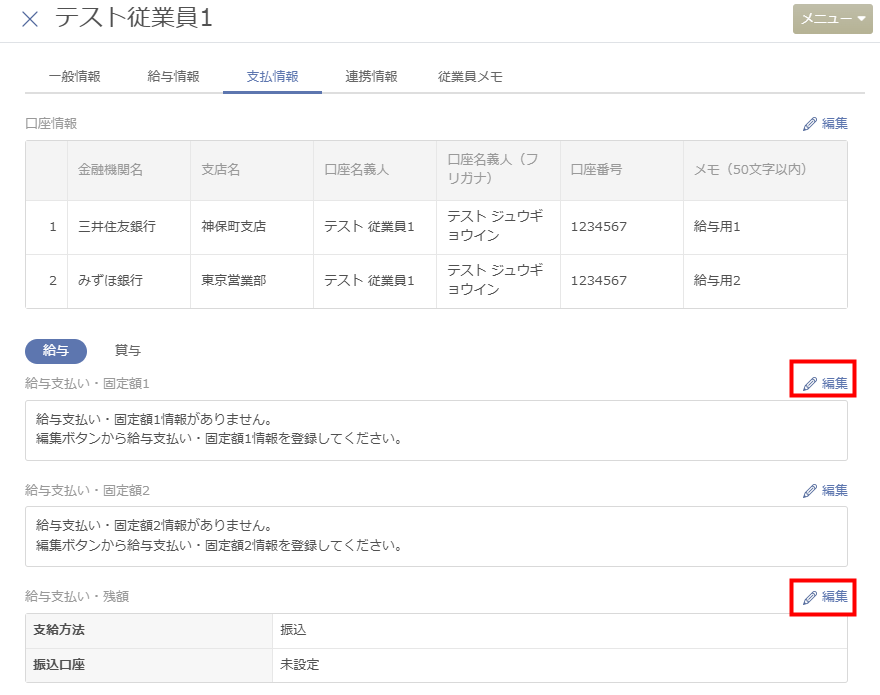Image resolution: width=880 pixels, height=695 pixels.
Task: Click the pencil edit icon for 口座情報
Action: [811, 124]
